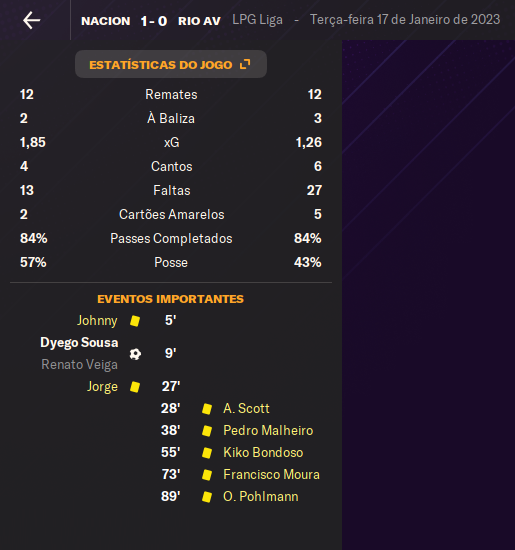Image resolution: width=515 pixels, height=550 pixels.
Task: Open the LPG Liga competition link
Action: [258, 20]
